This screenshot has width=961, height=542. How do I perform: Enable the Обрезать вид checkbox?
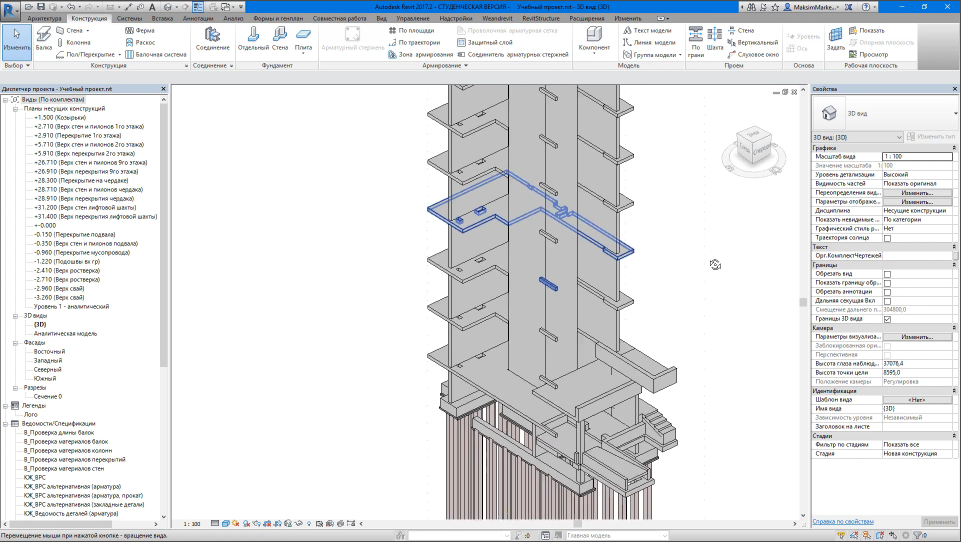(887, 273)
